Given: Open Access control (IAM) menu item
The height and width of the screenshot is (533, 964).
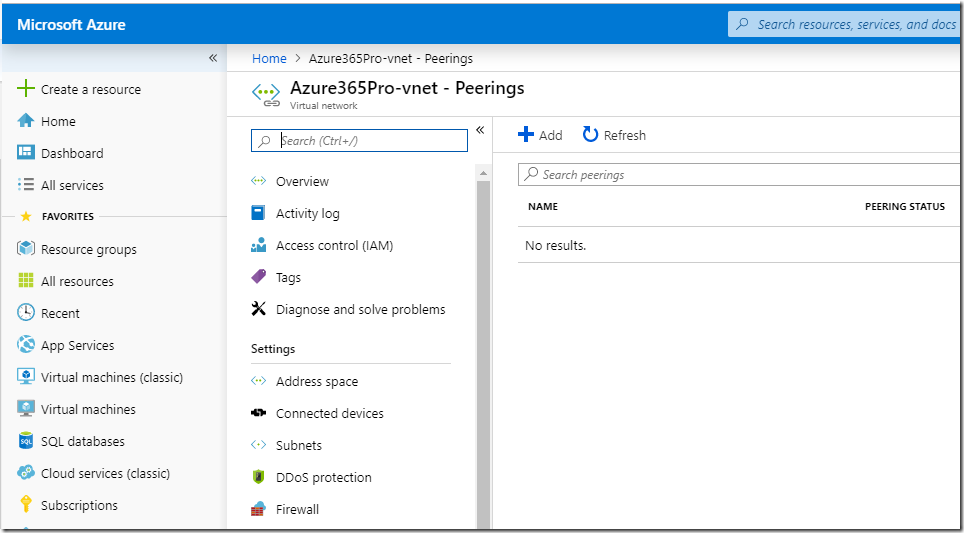Looking at the screenshot, I should pos(334,245).
